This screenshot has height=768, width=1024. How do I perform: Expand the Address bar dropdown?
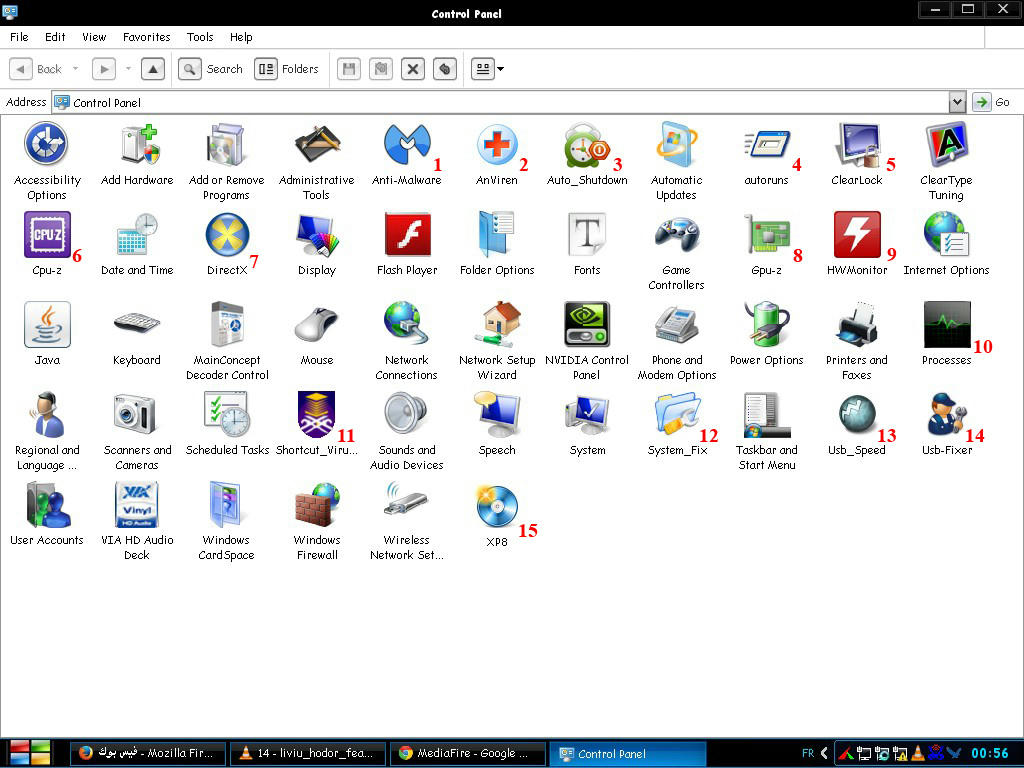[x=957, y=102]
